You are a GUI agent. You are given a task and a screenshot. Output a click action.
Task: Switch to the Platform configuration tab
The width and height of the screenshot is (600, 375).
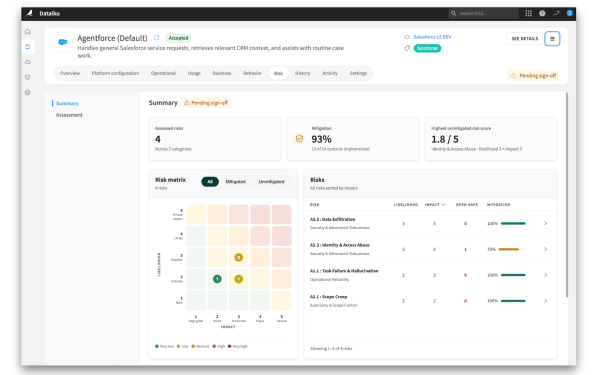[x=115, y=73]
